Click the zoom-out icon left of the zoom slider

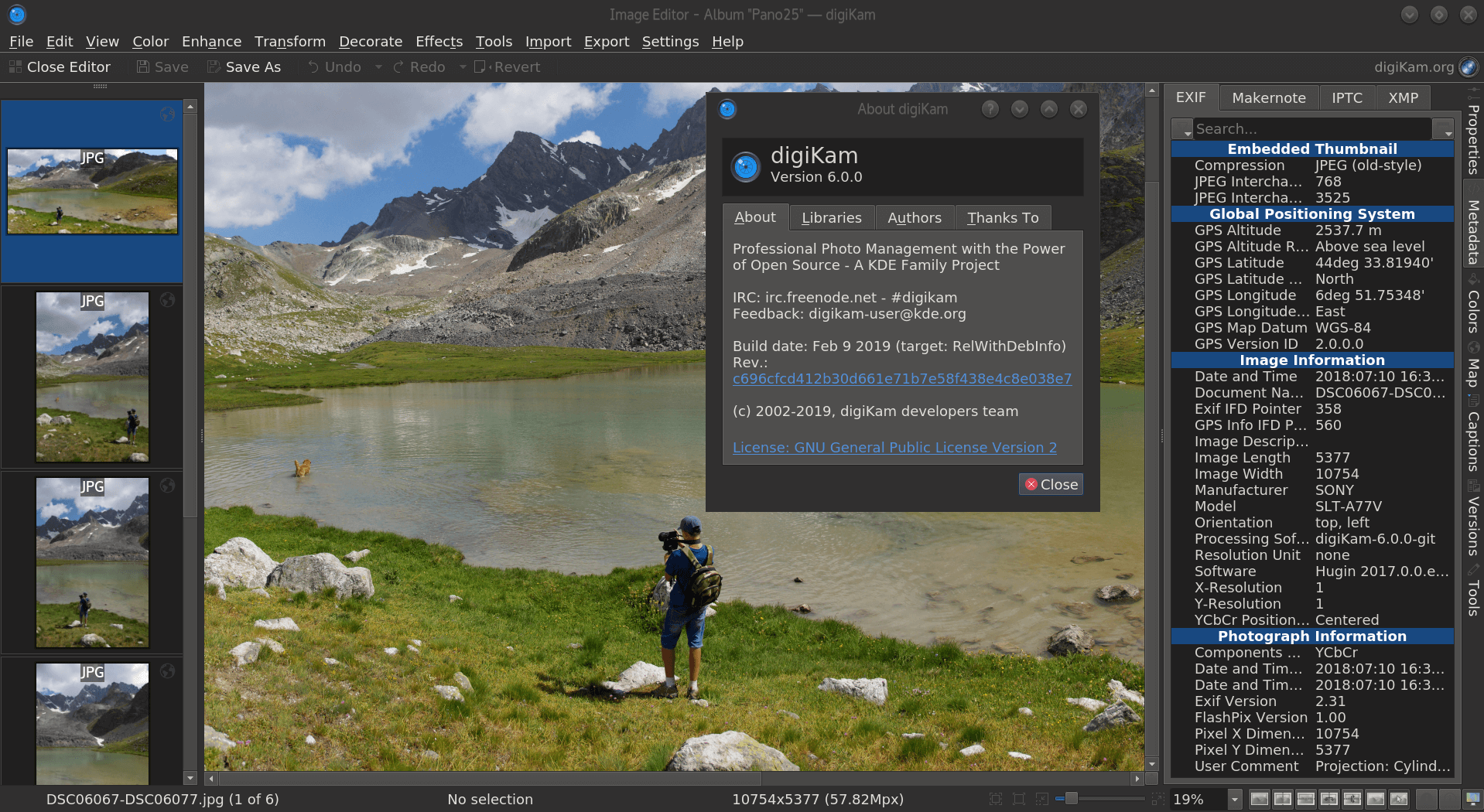pos(1042,799)
